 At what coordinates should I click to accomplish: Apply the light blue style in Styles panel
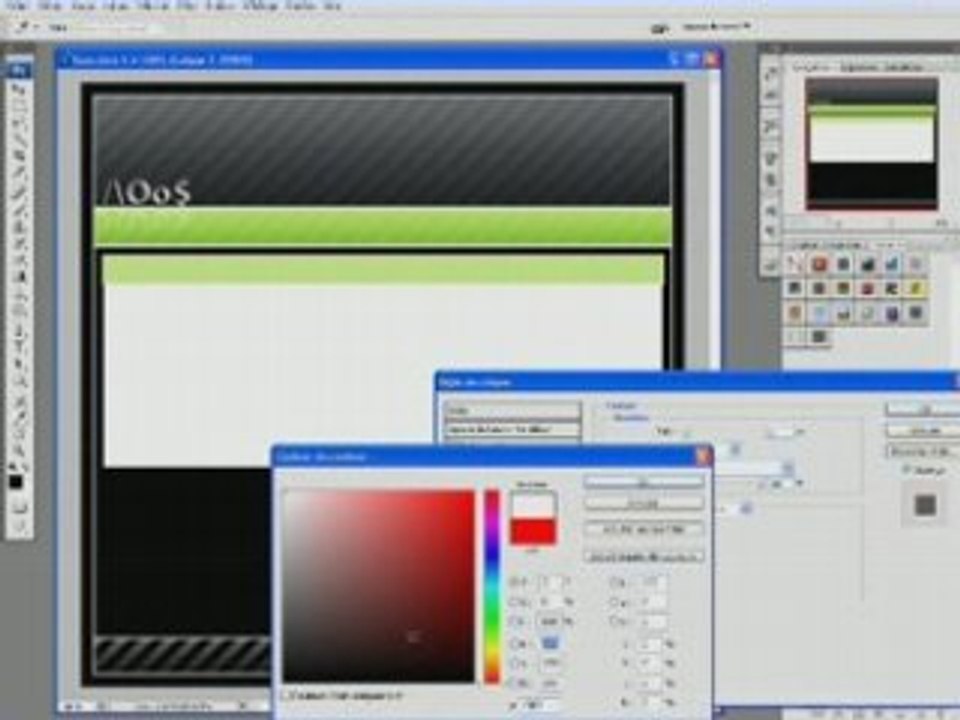(x=819, y=313)
